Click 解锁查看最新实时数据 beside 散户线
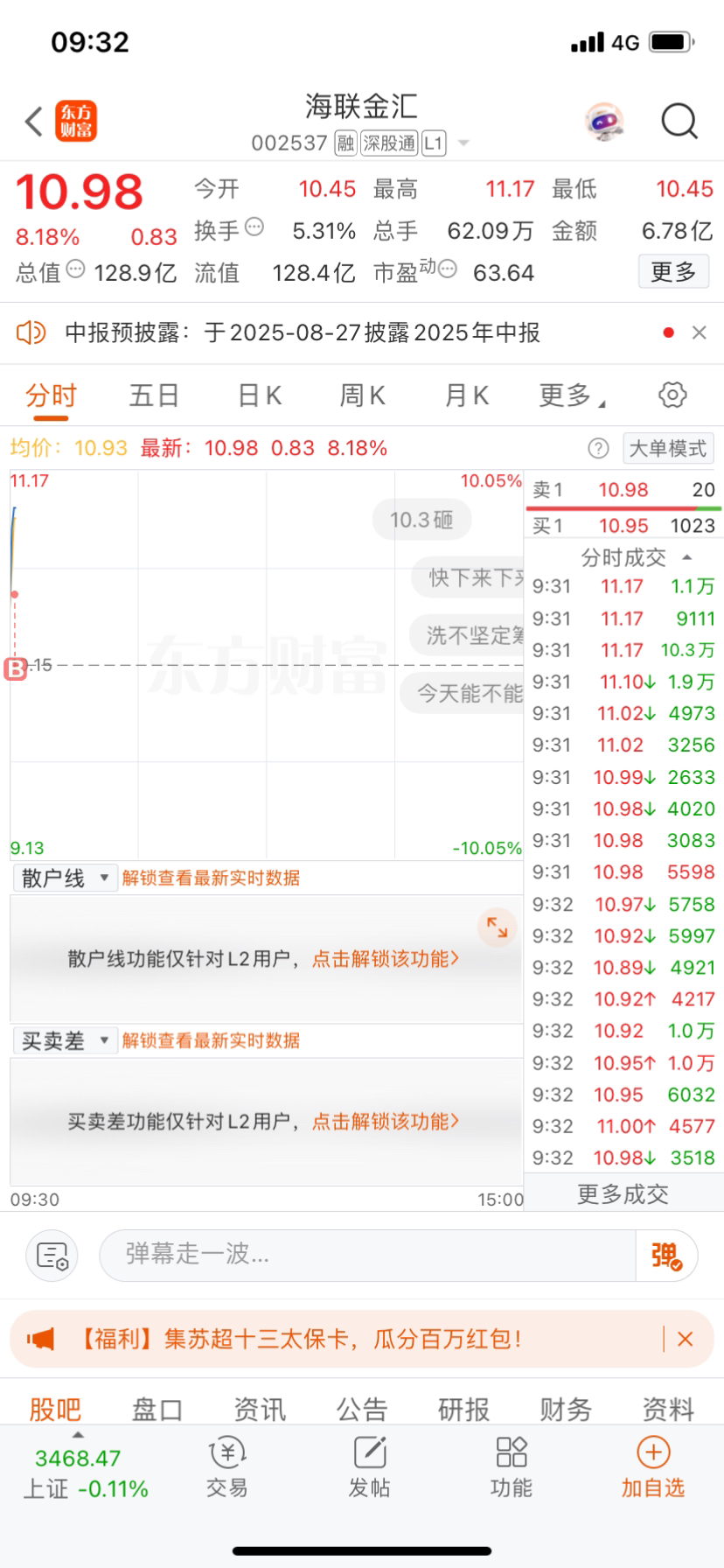 211,878
